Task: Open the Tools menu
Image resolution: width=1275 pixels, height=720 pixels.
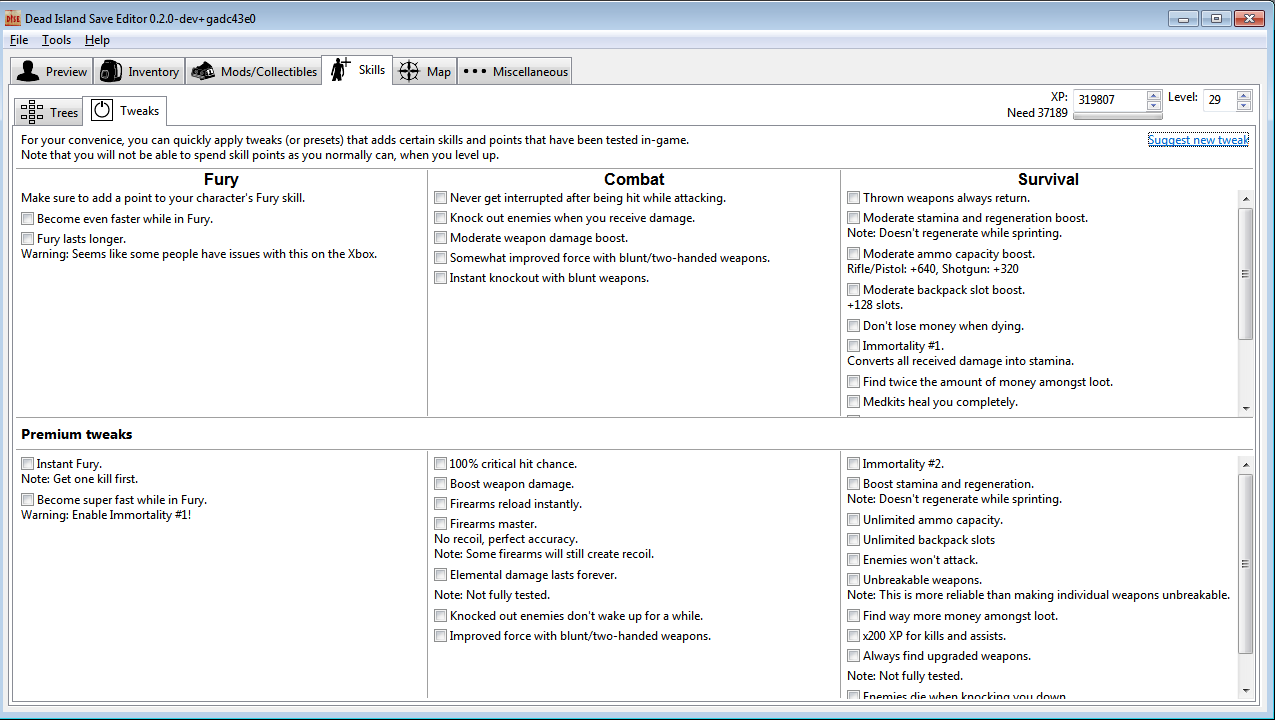Action: point(56,40)
